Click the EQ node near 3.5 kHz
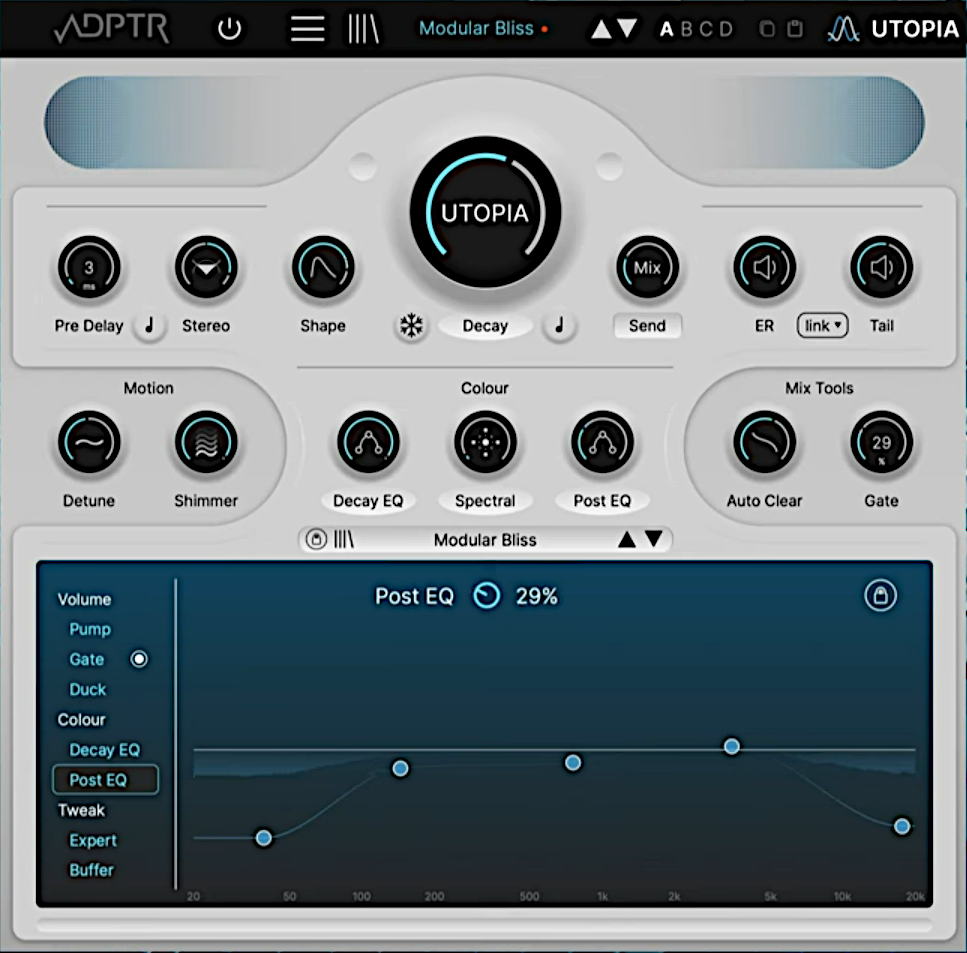This screenshot has width=967, height=953. pyautogui.click(x=732, y=747)
